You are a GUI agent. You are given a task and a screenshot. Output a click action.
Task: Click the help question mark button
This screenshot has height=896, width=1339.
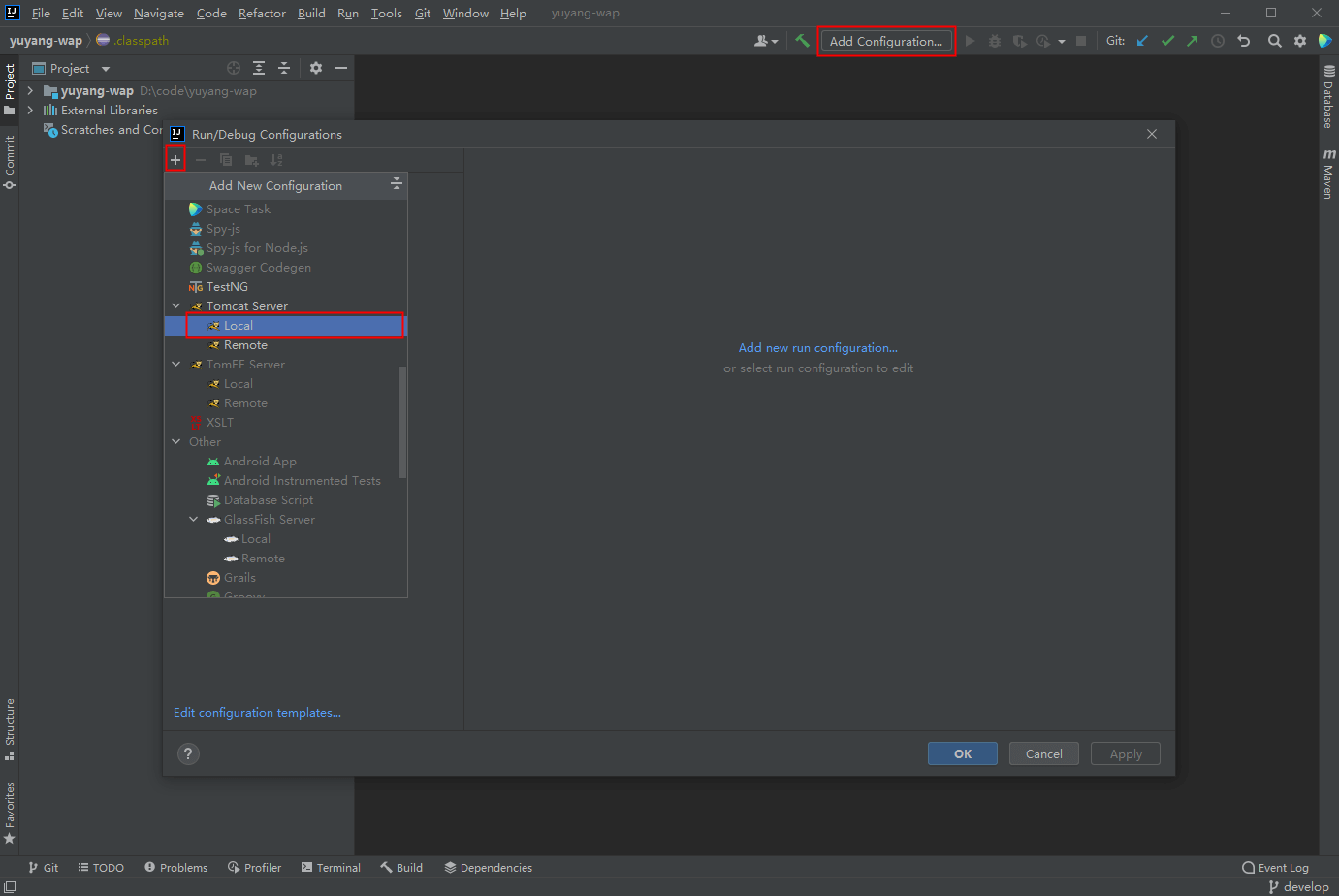(x=188, y=753)
